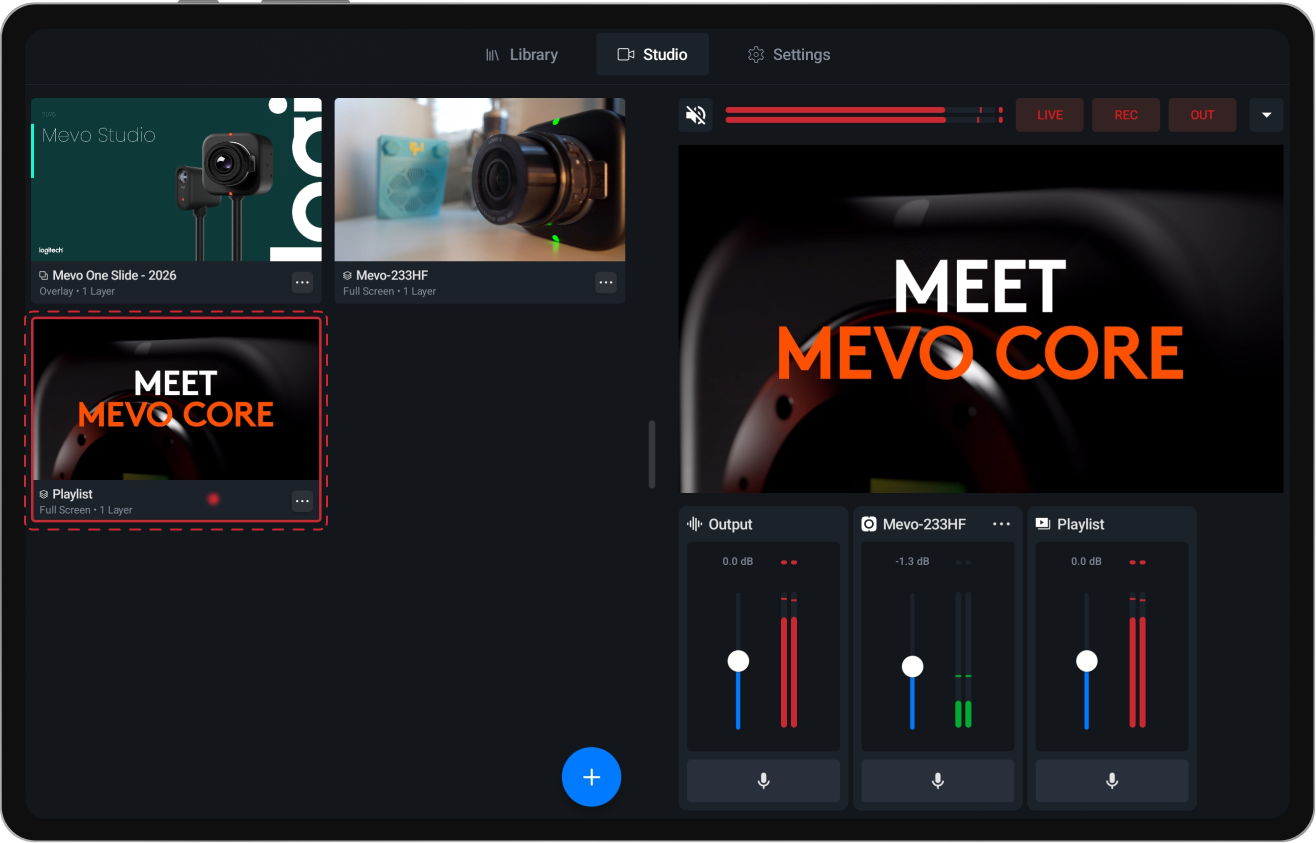Open options for Mevo One Slide - 2026 scene
Image resolution: width=1316 pixels, height=843 pixels.
302,282
